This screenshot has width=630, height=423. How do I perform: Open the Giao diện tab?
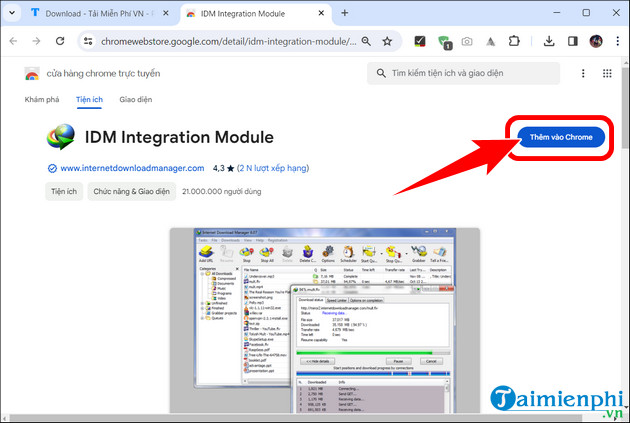(x=135, y=100)
